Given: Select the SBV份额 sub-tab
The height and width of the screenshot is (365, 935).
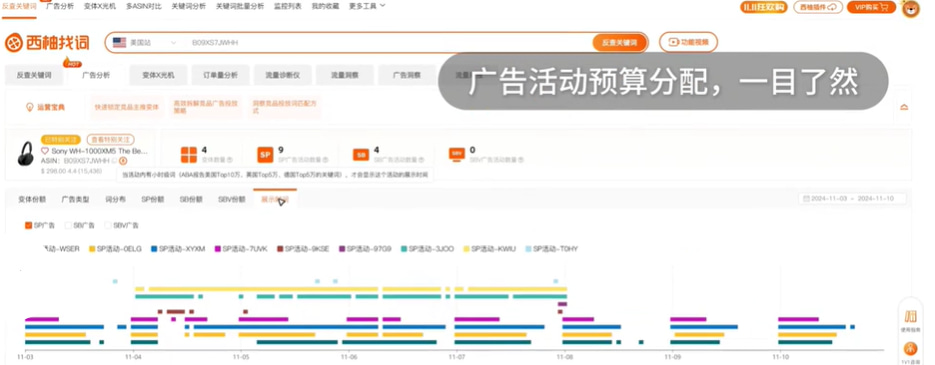Looking at the screenshot, I should [231, 199].
